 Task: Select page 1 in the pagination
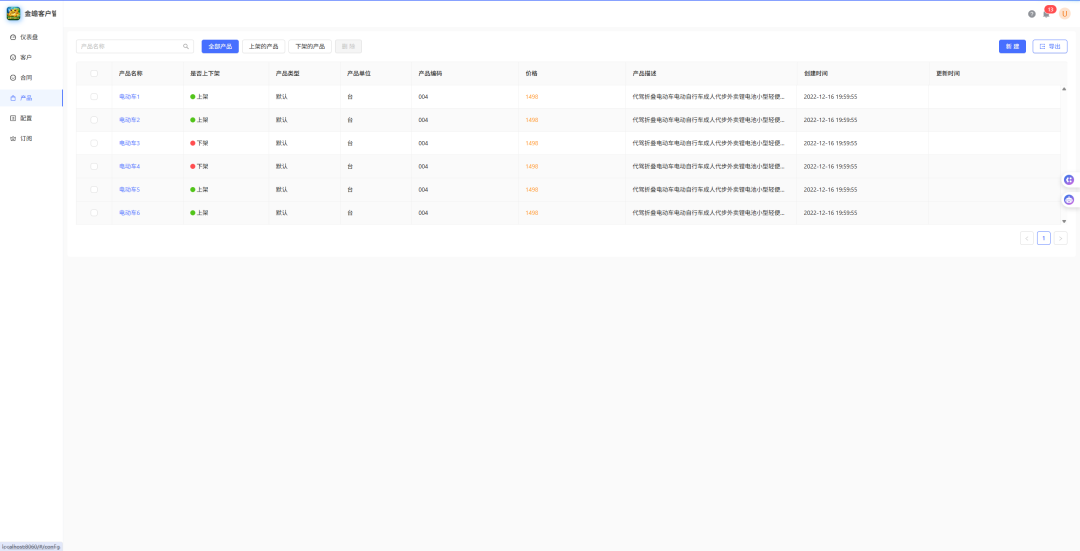point(1043,238)
